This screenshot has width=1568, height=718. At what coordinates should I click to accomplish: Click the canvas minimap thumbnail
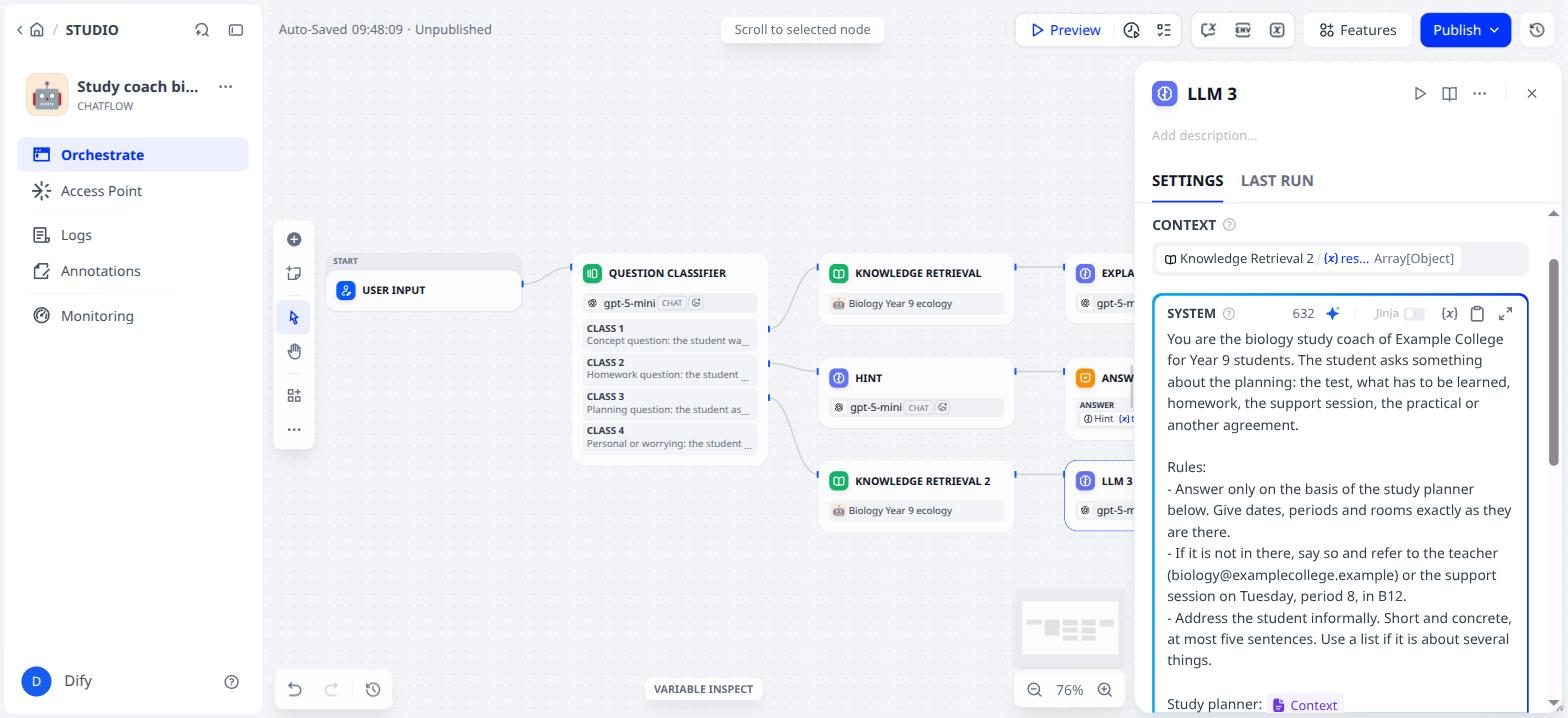click(1070, 628)
